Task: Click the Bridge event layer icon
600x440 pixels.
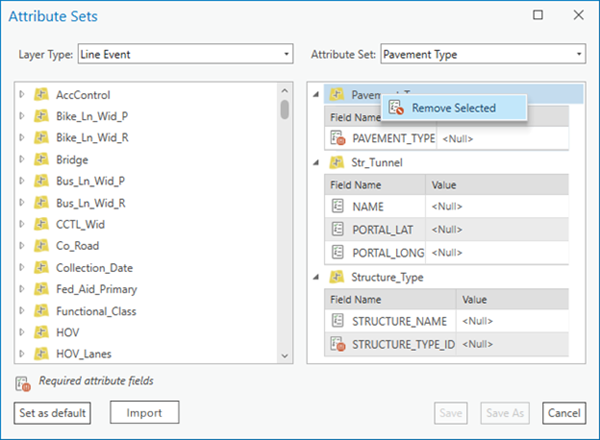Action: point(41,159)
